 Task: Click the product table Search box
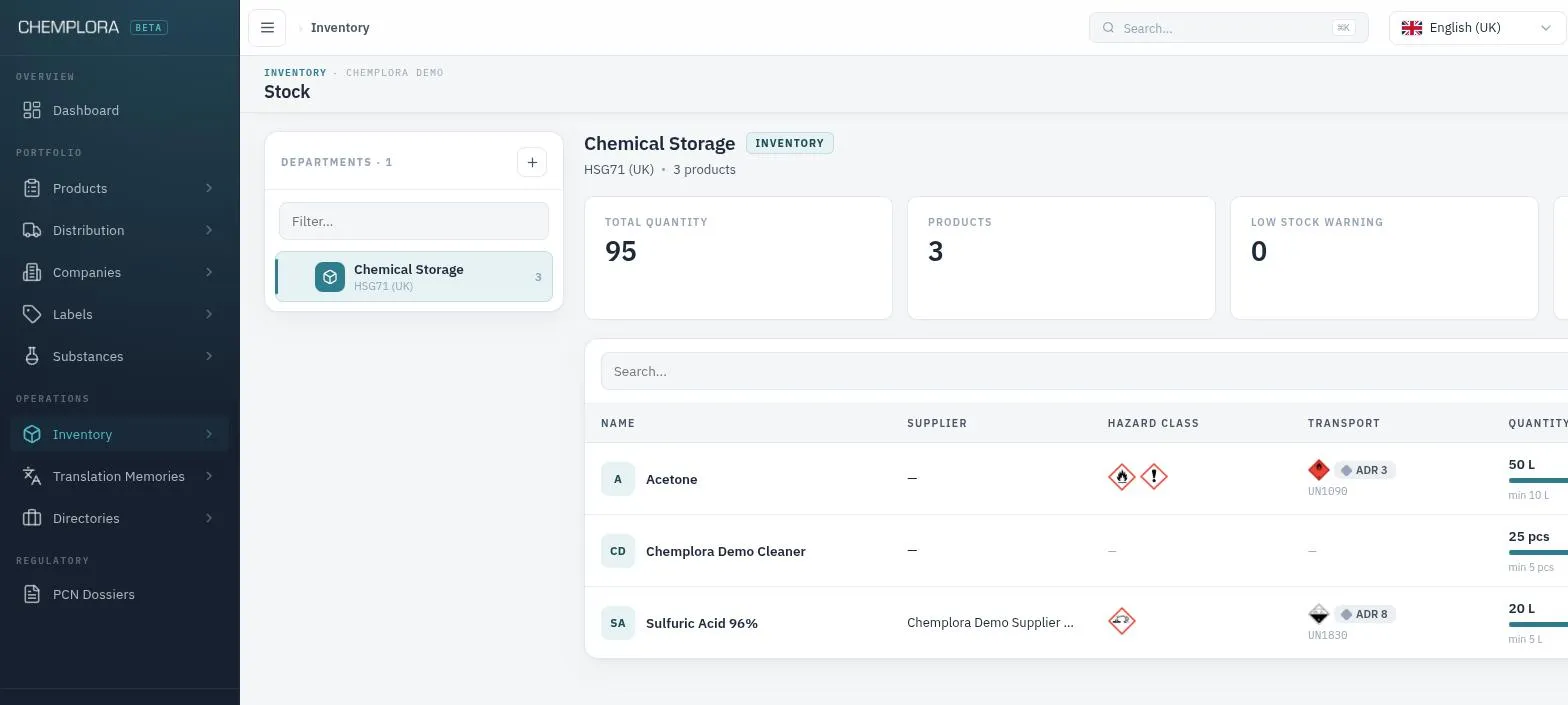click(1084, 371)
